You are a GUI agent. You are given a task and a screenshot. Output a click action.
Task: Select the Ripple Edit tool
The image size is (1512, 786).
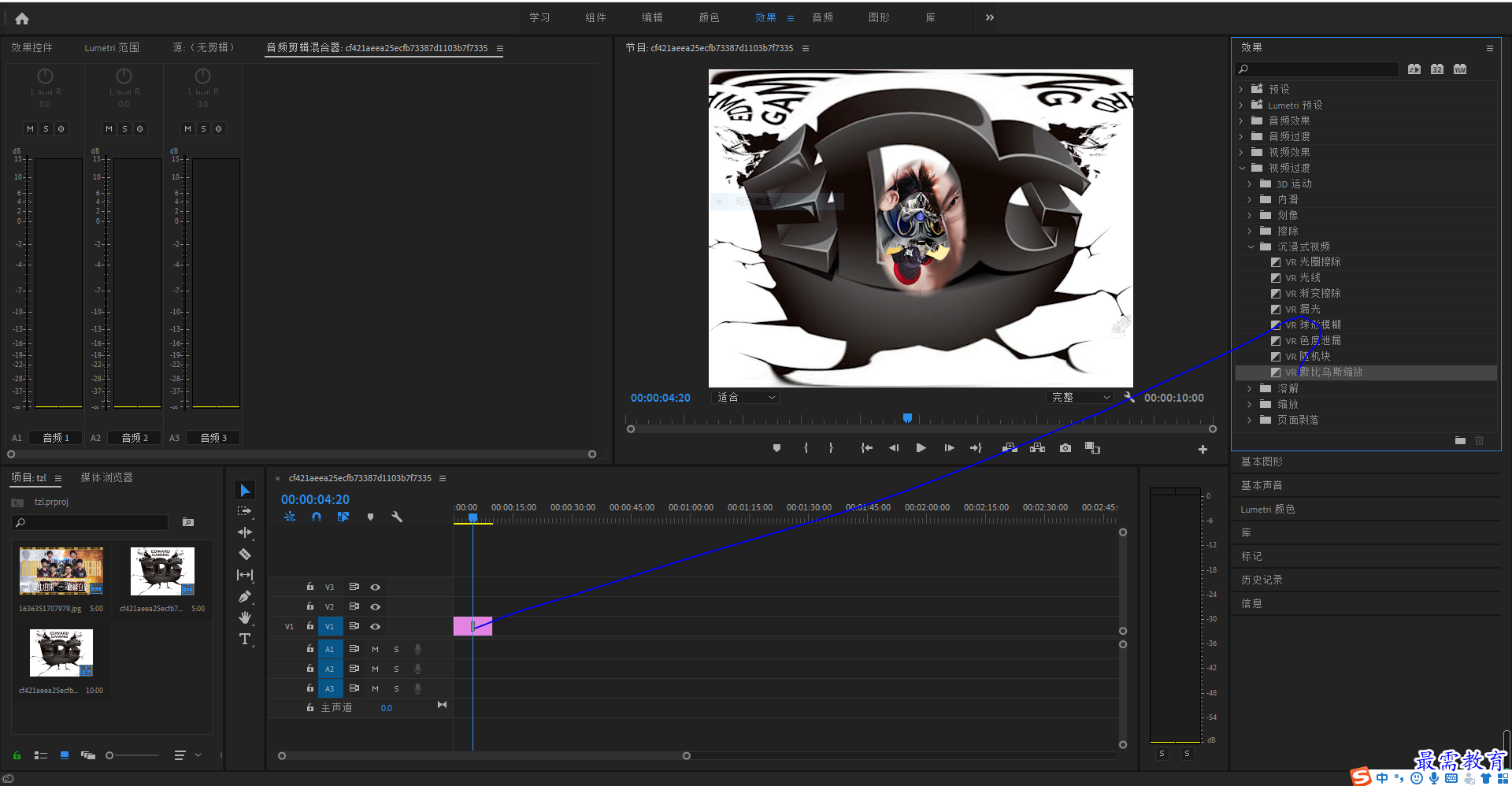245,532
